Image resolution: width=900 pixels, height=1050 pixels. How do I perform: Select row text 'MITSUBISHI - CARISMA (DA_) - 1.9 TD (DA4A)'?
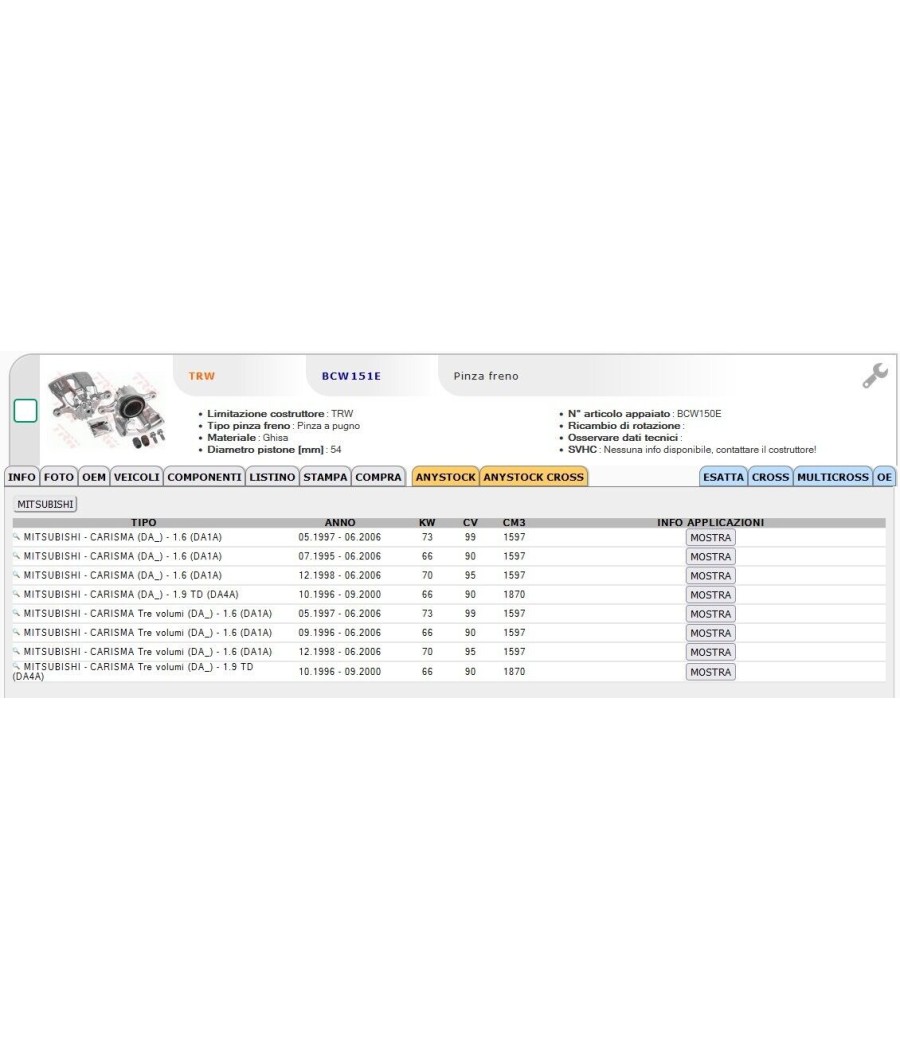(x=131, y=595)
